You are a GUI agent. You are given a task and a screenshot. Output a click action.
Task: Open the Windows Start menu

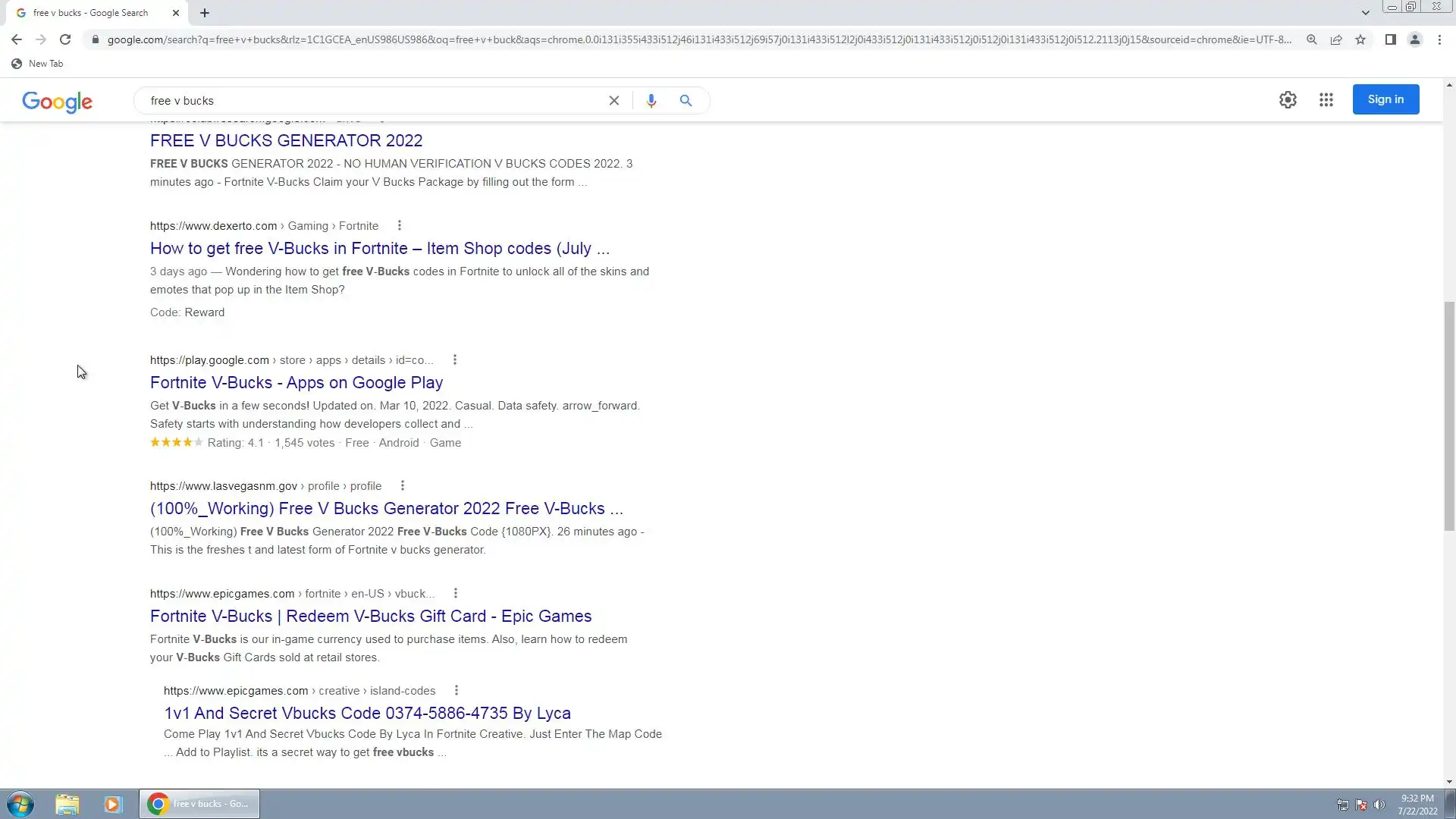pyautogui.click(x=20, y=804)
